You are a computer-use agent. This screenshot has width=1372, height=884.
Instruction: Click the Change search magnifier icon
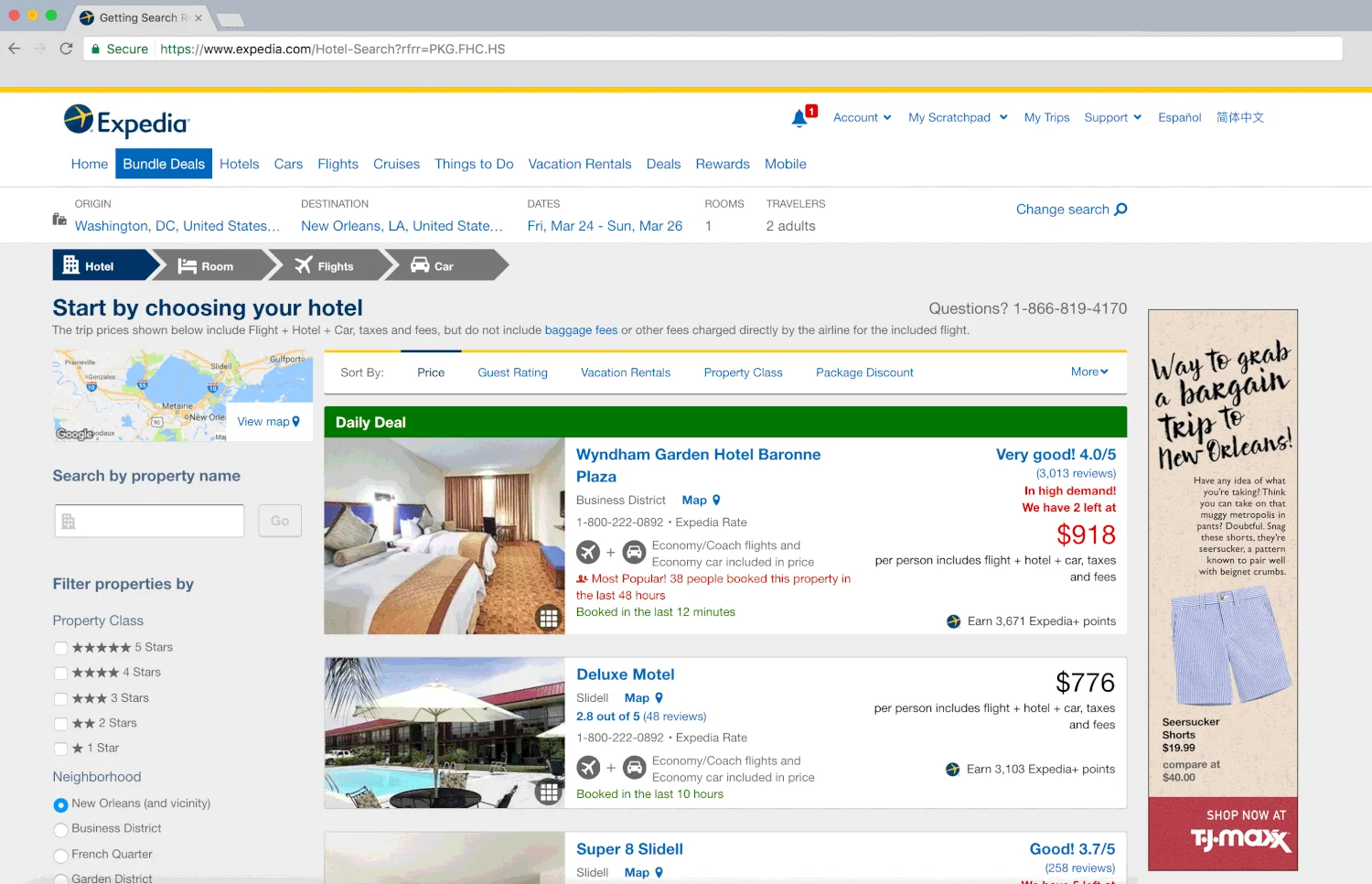(x=1121, y=210)
